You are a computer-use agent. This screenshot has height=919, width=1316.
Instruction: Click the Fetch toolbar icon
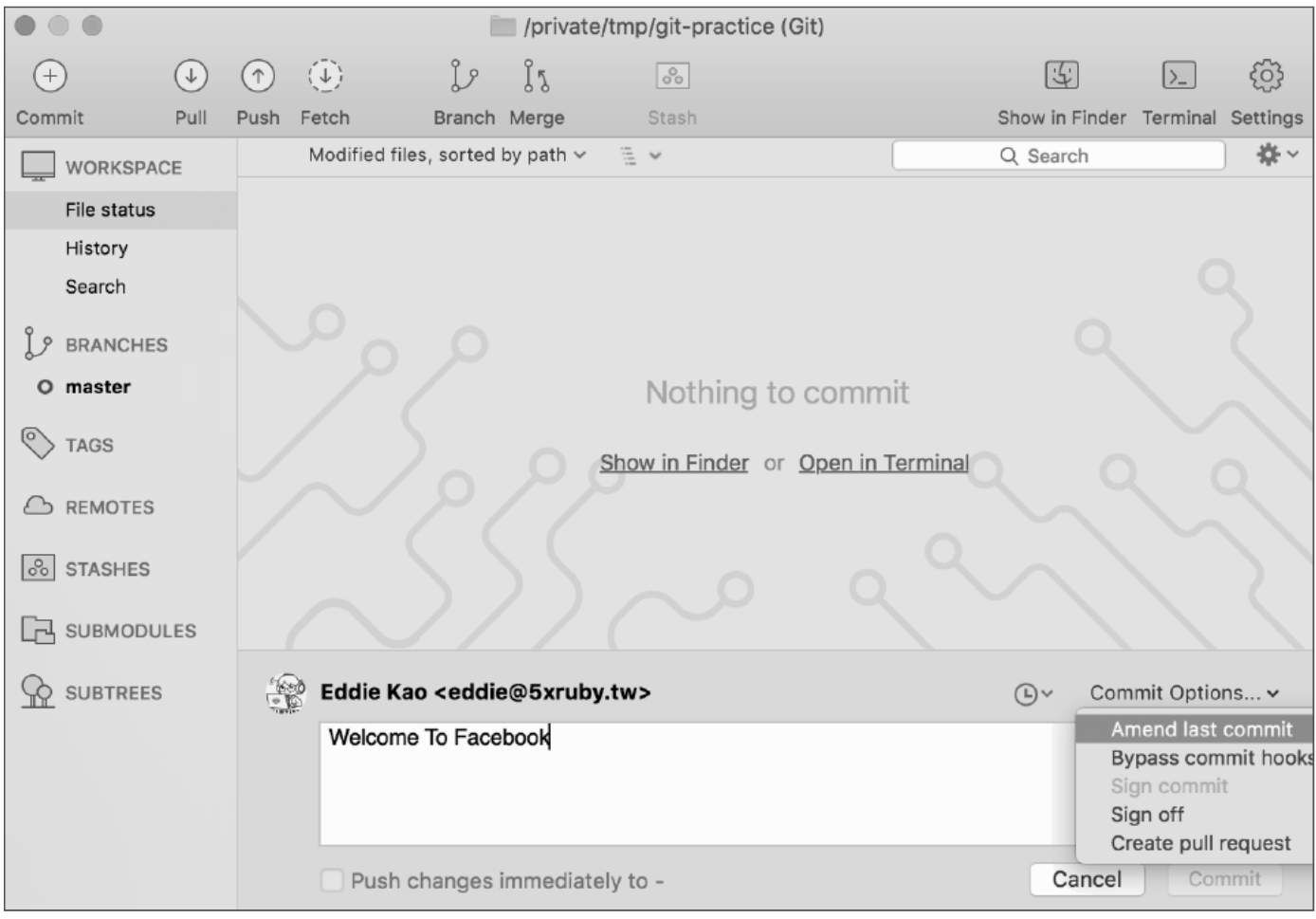(x=324, y=76)
